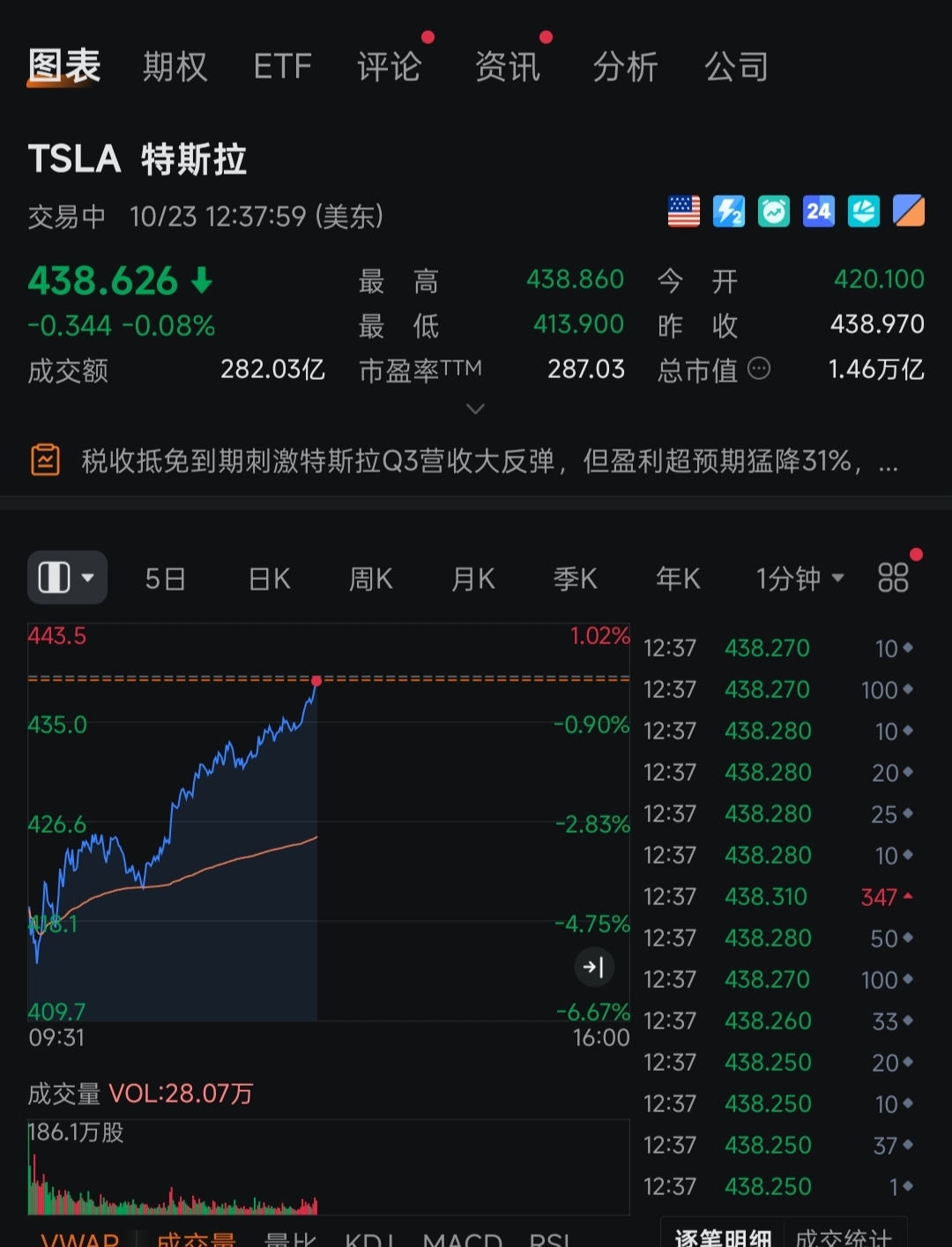The height and width of the screenshot is (1247, 952).
Task: Switch to the 图表 tab
Action: [x=64, y=66]
